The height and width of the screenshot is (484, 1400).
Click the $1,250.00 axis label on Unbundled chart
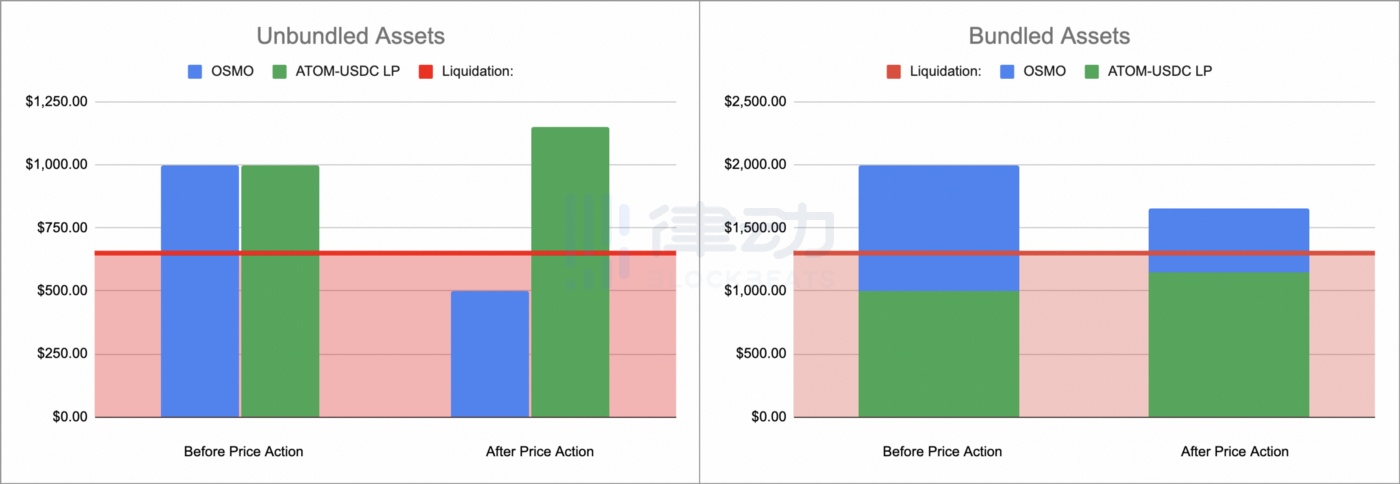pos(54,101)
